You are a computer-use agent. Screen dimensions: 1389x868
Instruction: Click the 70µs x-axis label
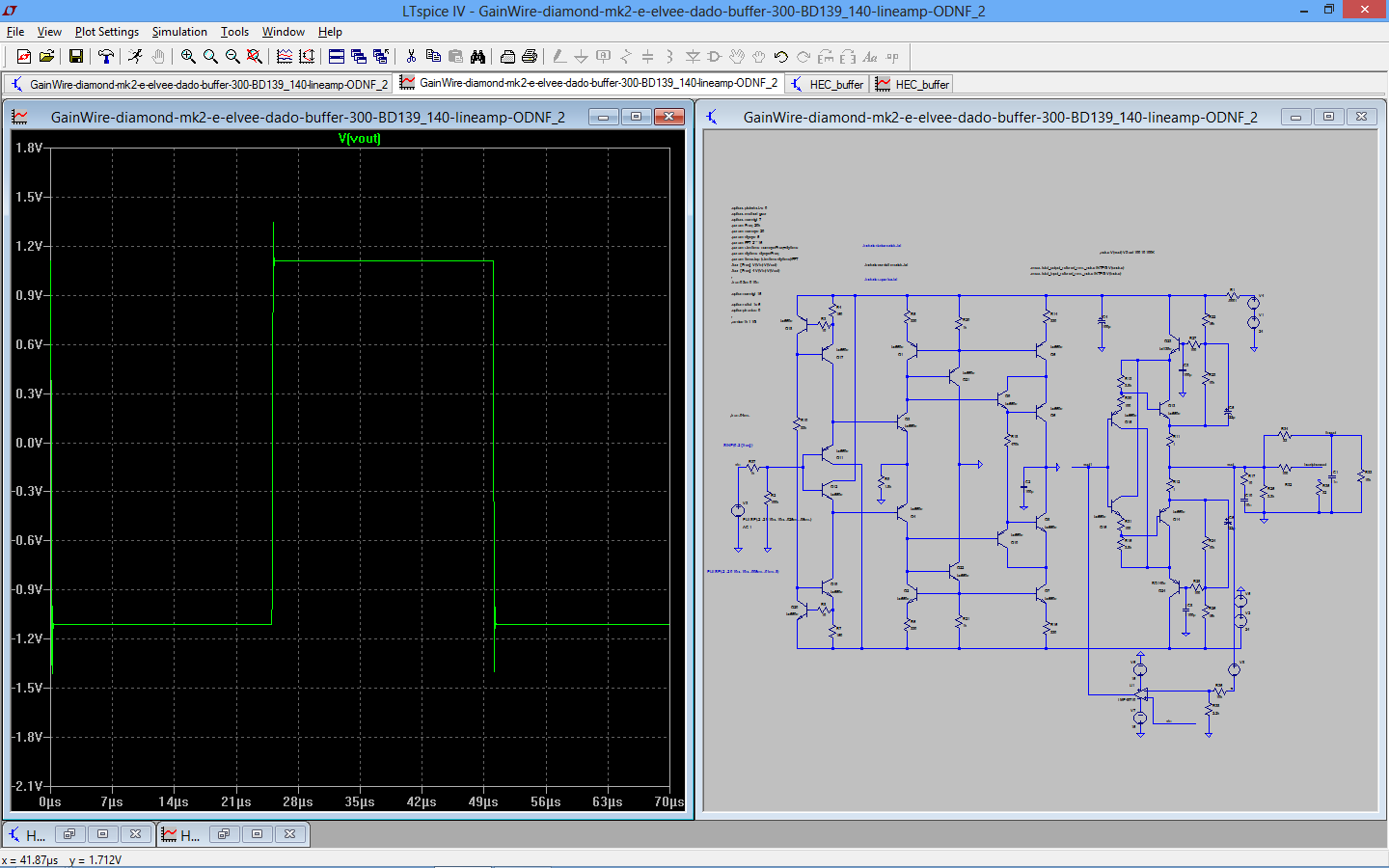(669, 801)
